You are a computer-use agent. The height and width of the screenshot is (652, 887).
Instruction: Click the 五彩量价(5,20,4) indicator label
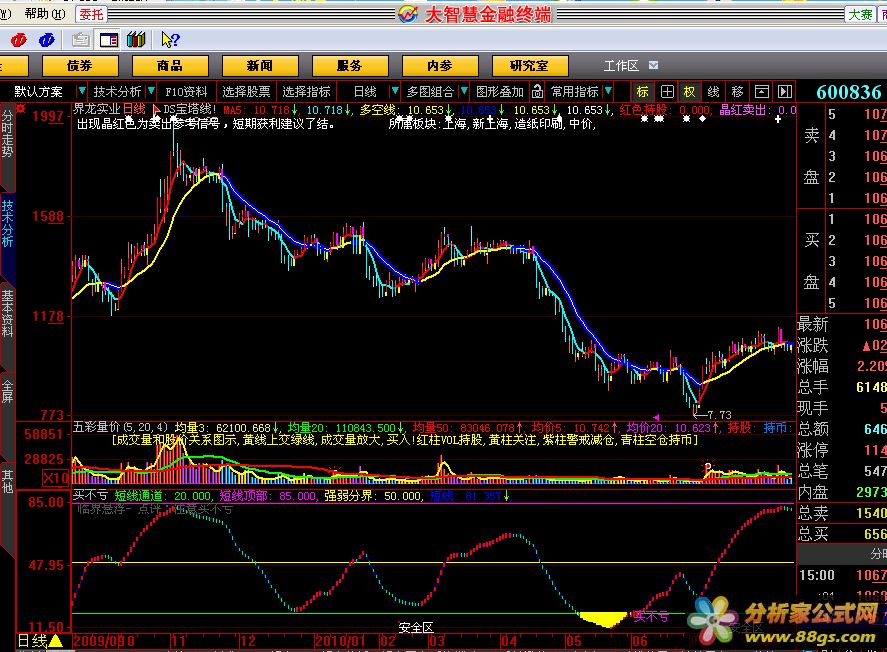[120, 427]
